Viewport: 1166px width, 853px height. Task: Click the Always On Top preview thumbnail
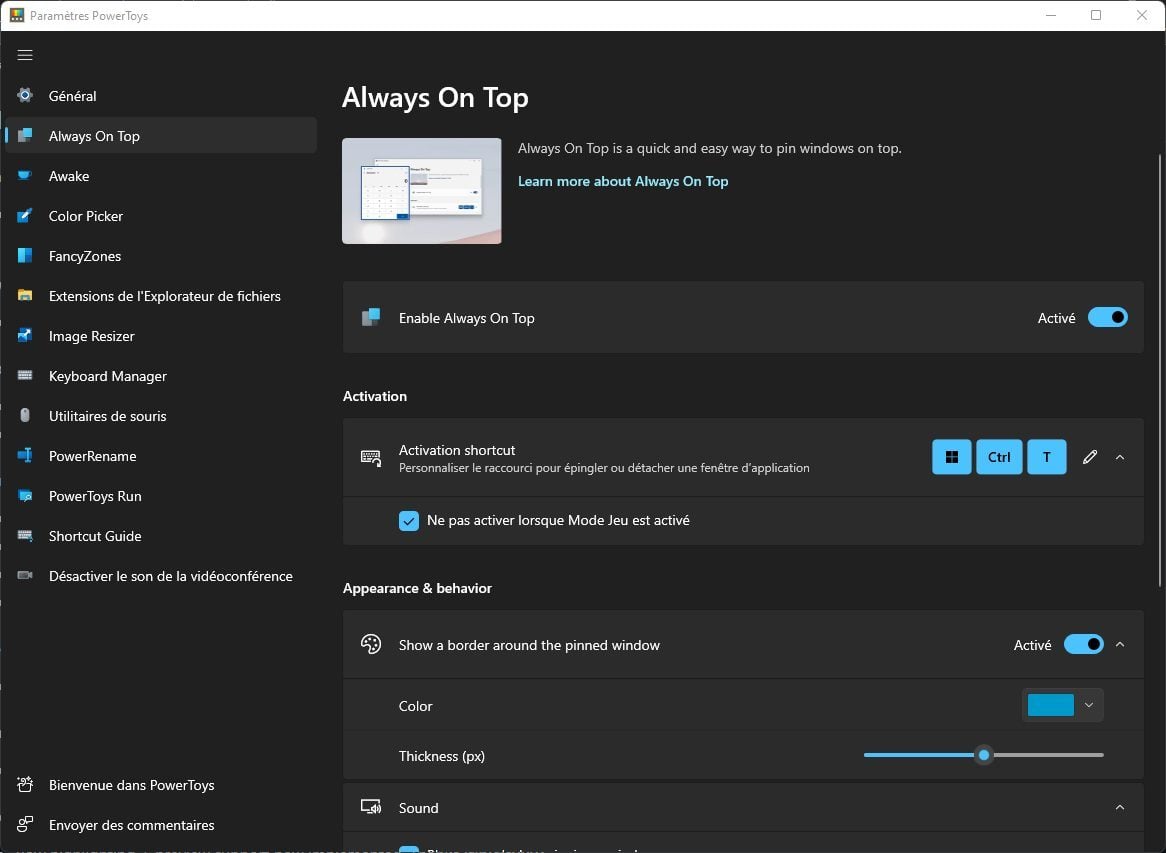[422, 190]
